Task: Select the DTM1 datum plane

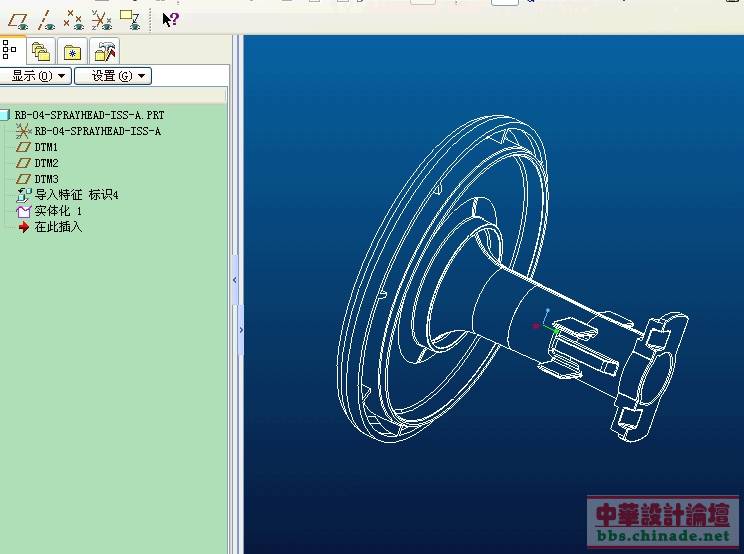Action: coord(46,147)
